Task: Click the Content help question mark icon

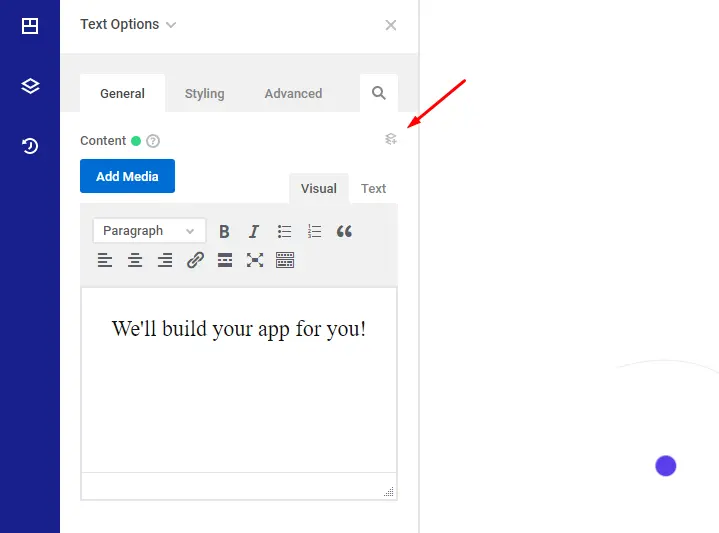Action: click(x=153, y=141)
